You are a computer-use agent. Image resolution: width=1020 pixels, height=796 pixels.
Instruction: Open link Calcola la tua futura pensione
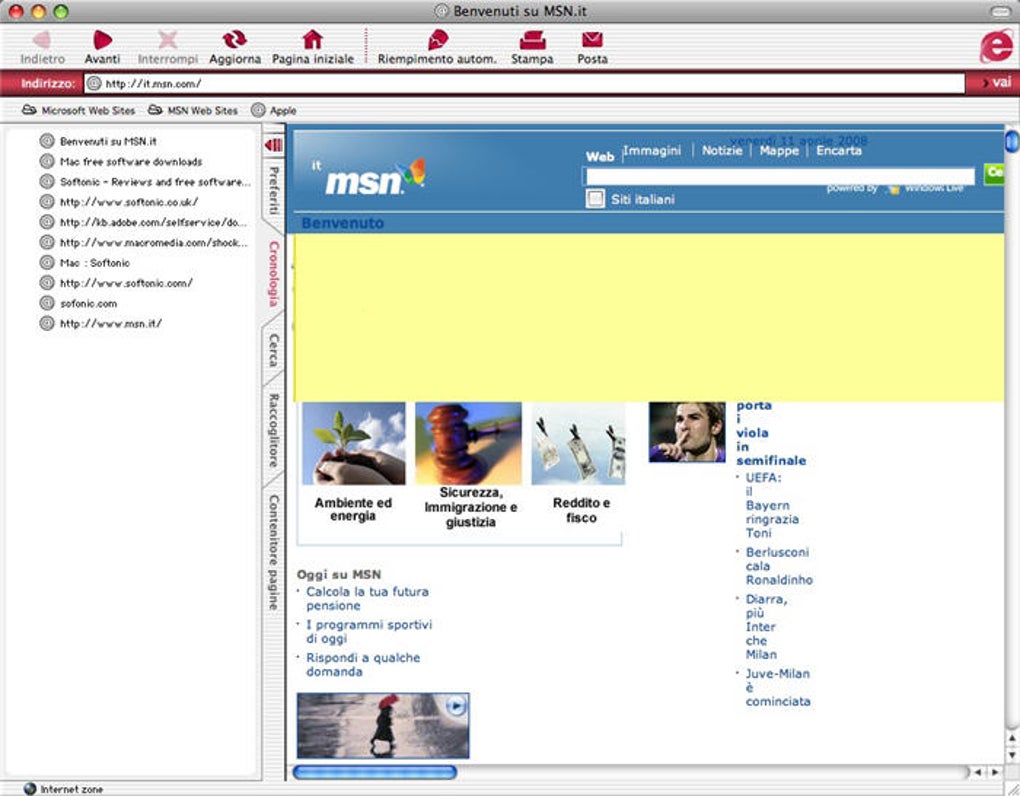[x=368, y=598]
